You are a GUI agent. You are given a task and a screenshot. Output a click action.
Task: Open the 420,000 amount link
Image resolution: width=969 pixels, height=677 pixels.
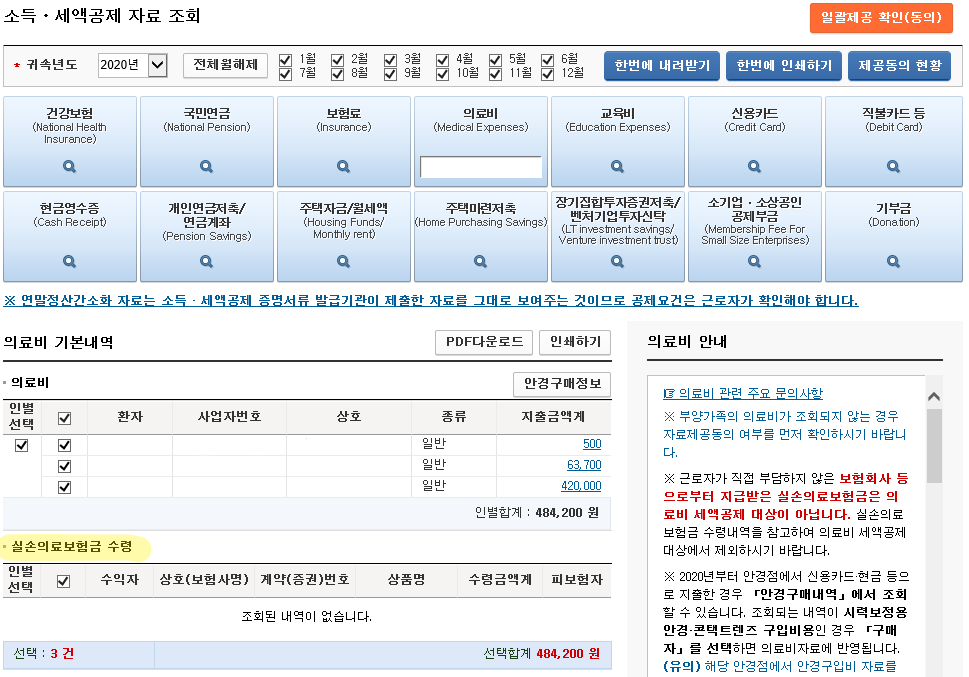581,486
